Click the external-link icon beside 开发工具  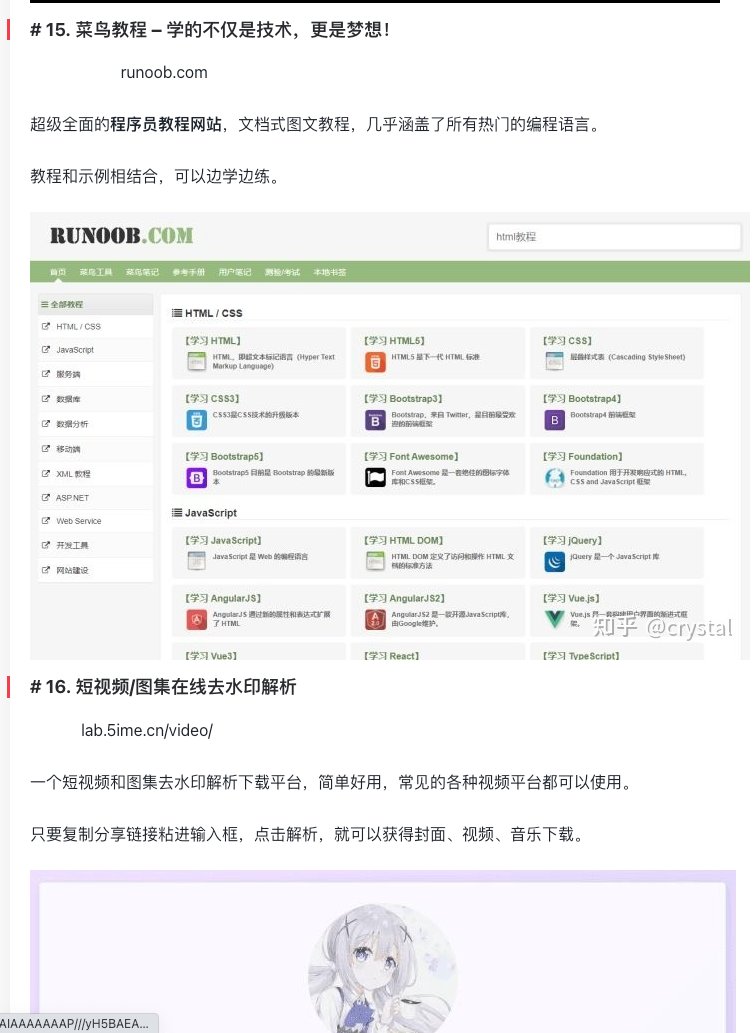[45, 545]
